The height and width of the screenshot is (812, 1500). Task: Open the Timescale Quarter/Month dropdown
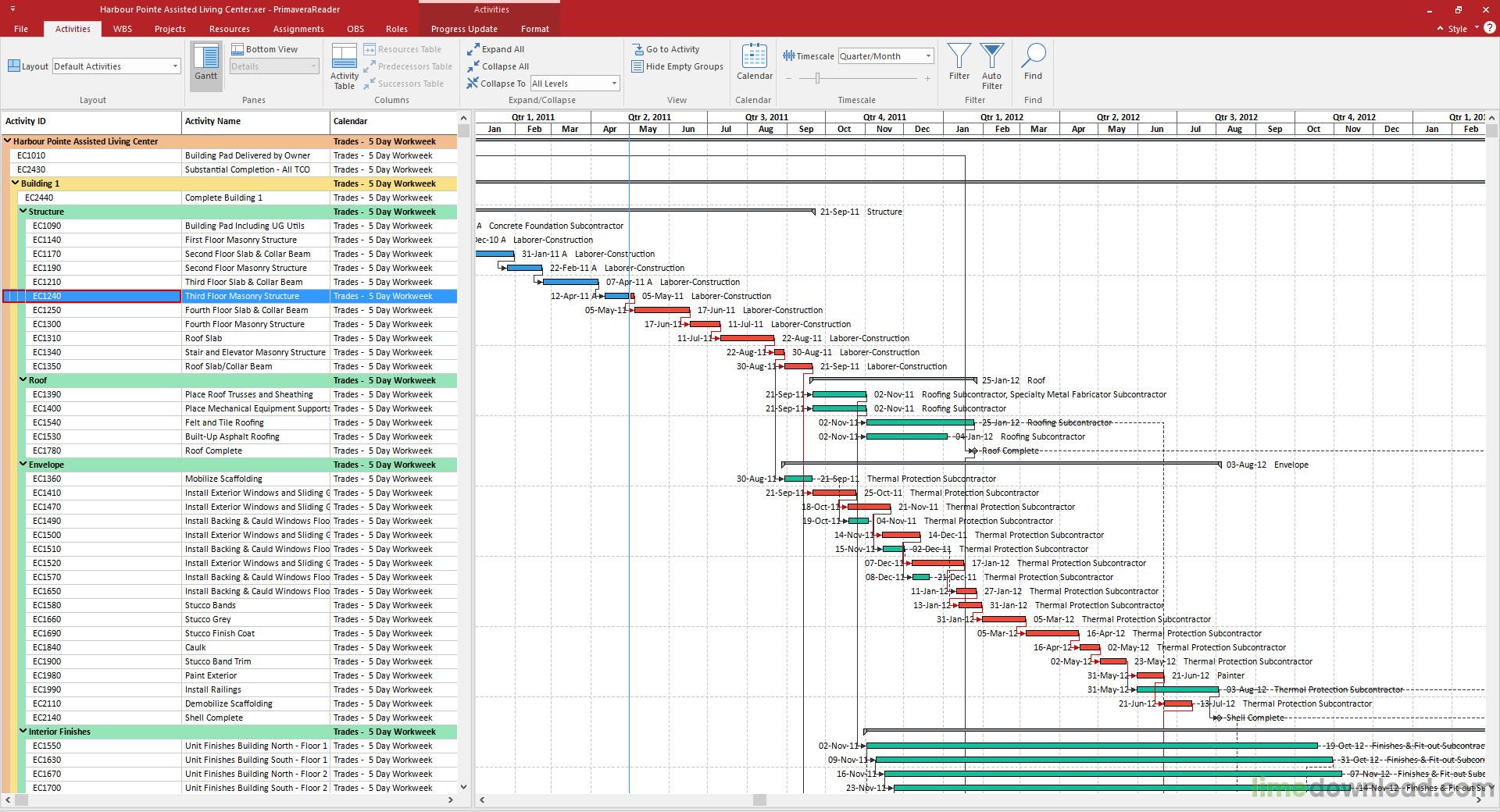pyautogui.click(x=928, y=56)
